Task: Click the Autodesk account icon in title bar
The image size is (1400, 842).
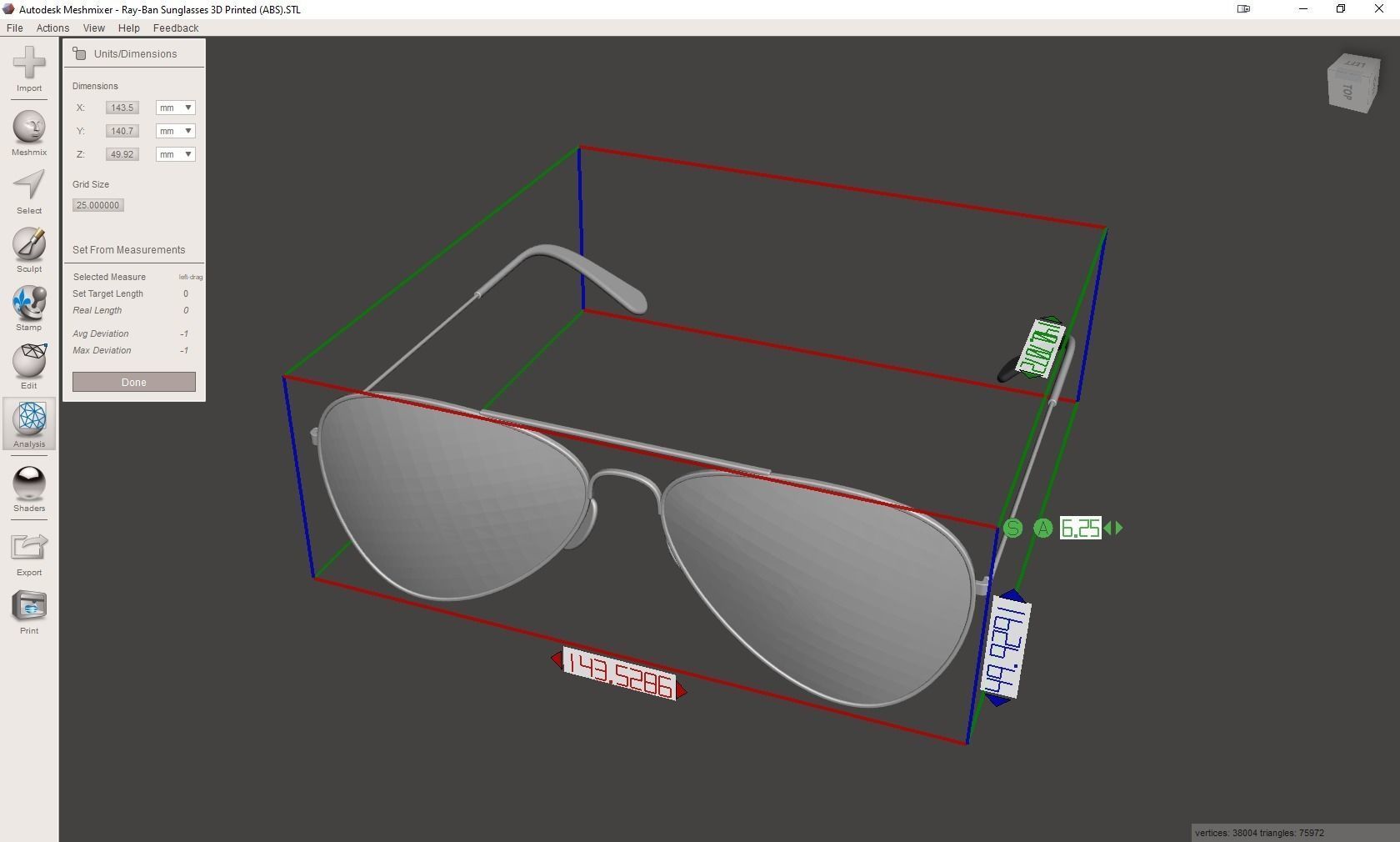Action: click(1243, 9)
